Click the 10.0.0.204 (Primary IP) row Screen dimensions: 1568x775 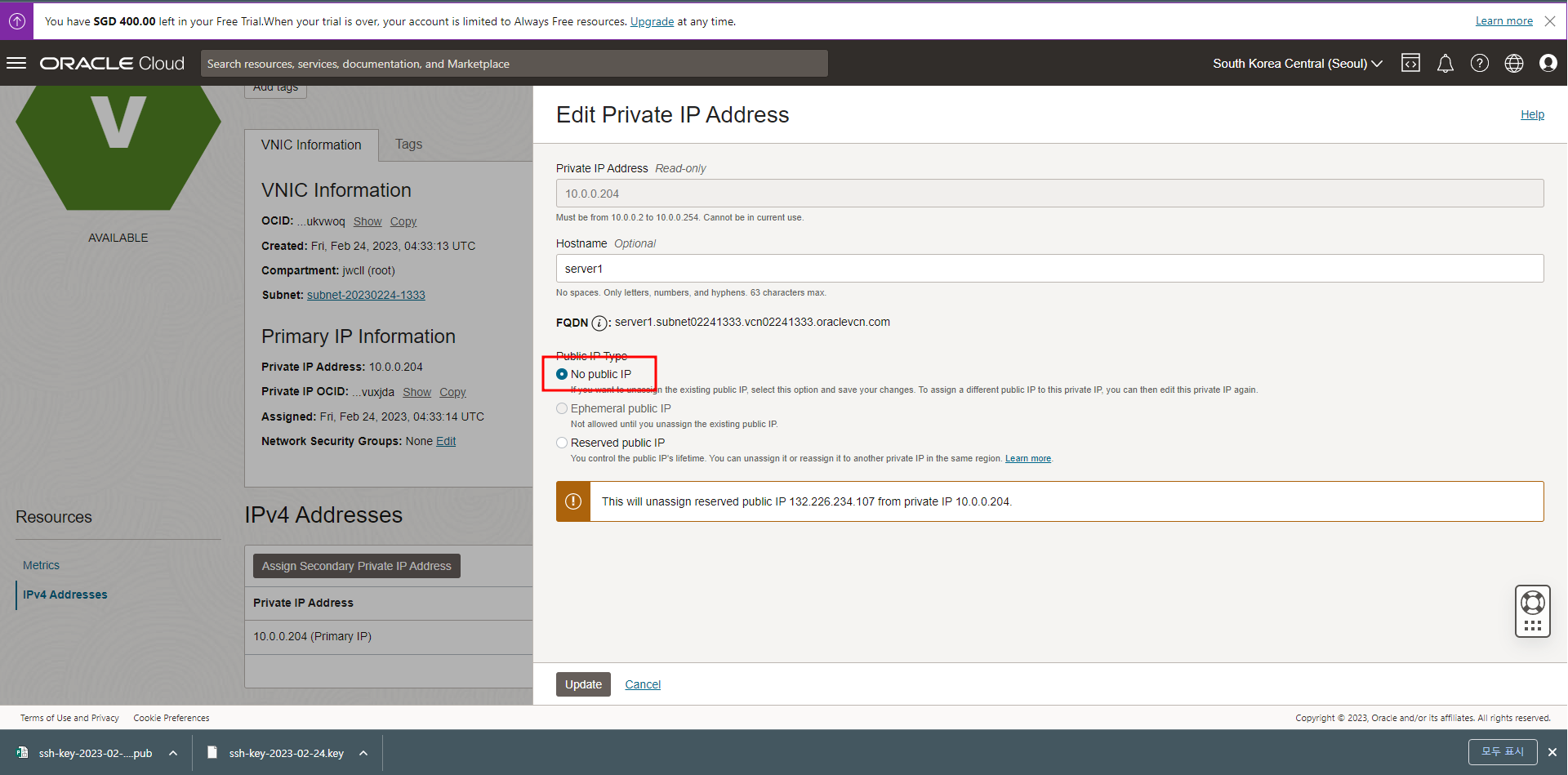click(389, 636)
